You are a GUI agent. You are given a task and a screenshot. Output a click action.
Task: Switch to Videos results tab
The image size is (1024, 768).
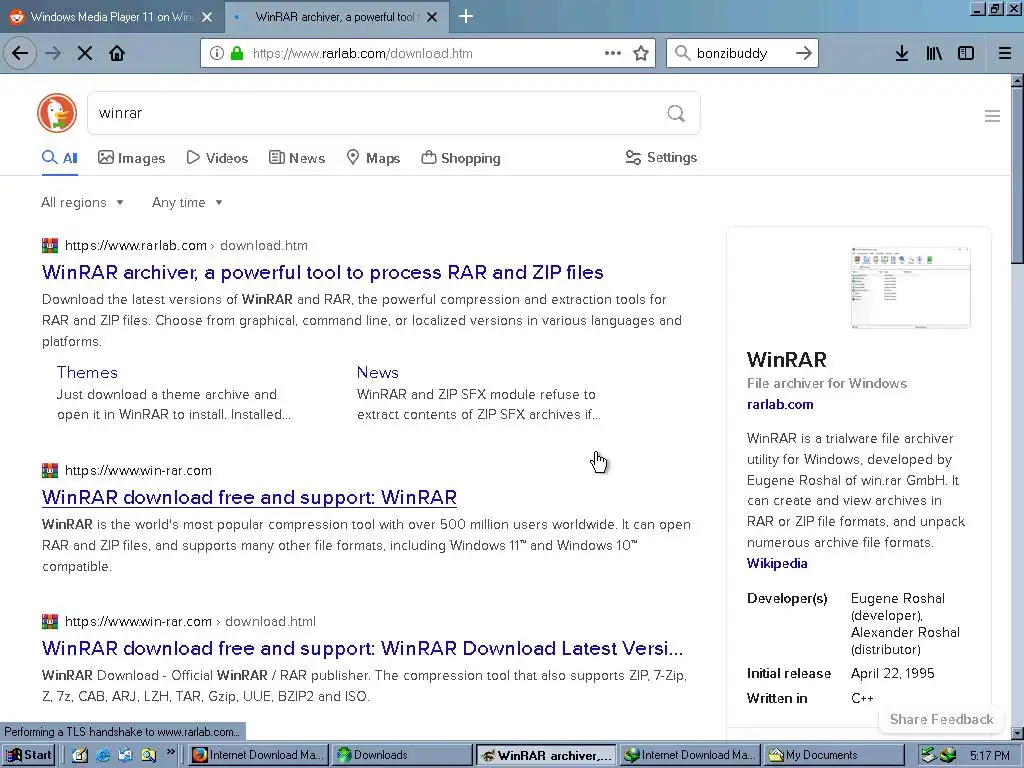coord(217,158)
